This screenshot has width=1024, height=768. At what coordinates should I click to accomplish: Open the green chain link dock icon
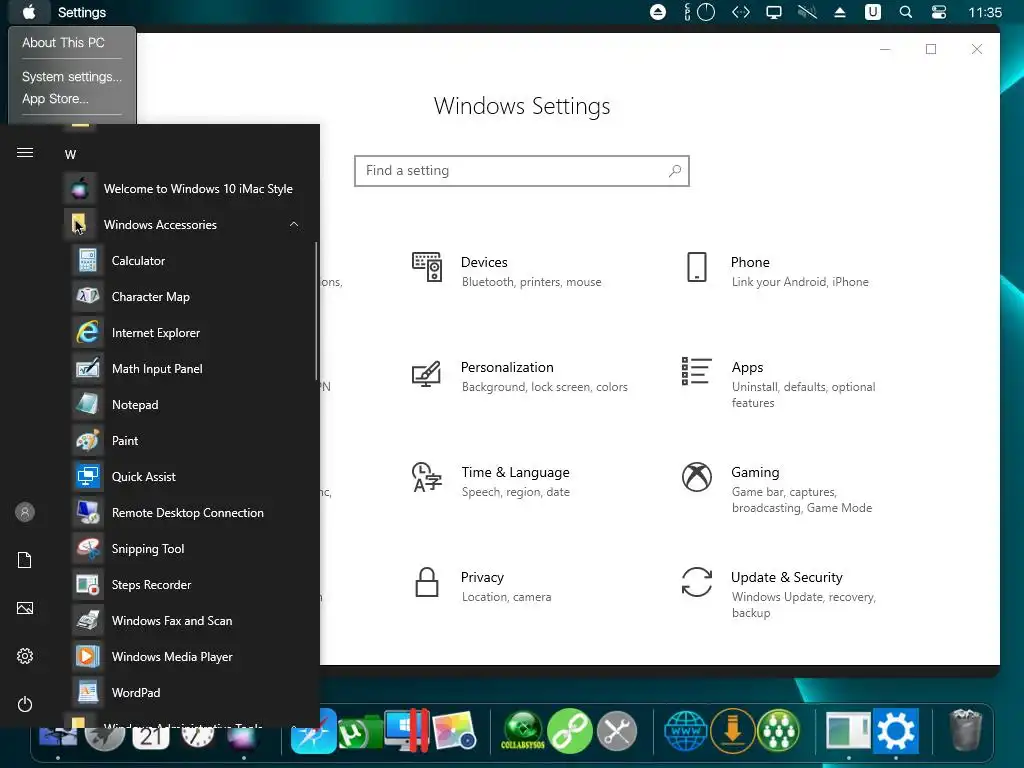coord(569,731)
